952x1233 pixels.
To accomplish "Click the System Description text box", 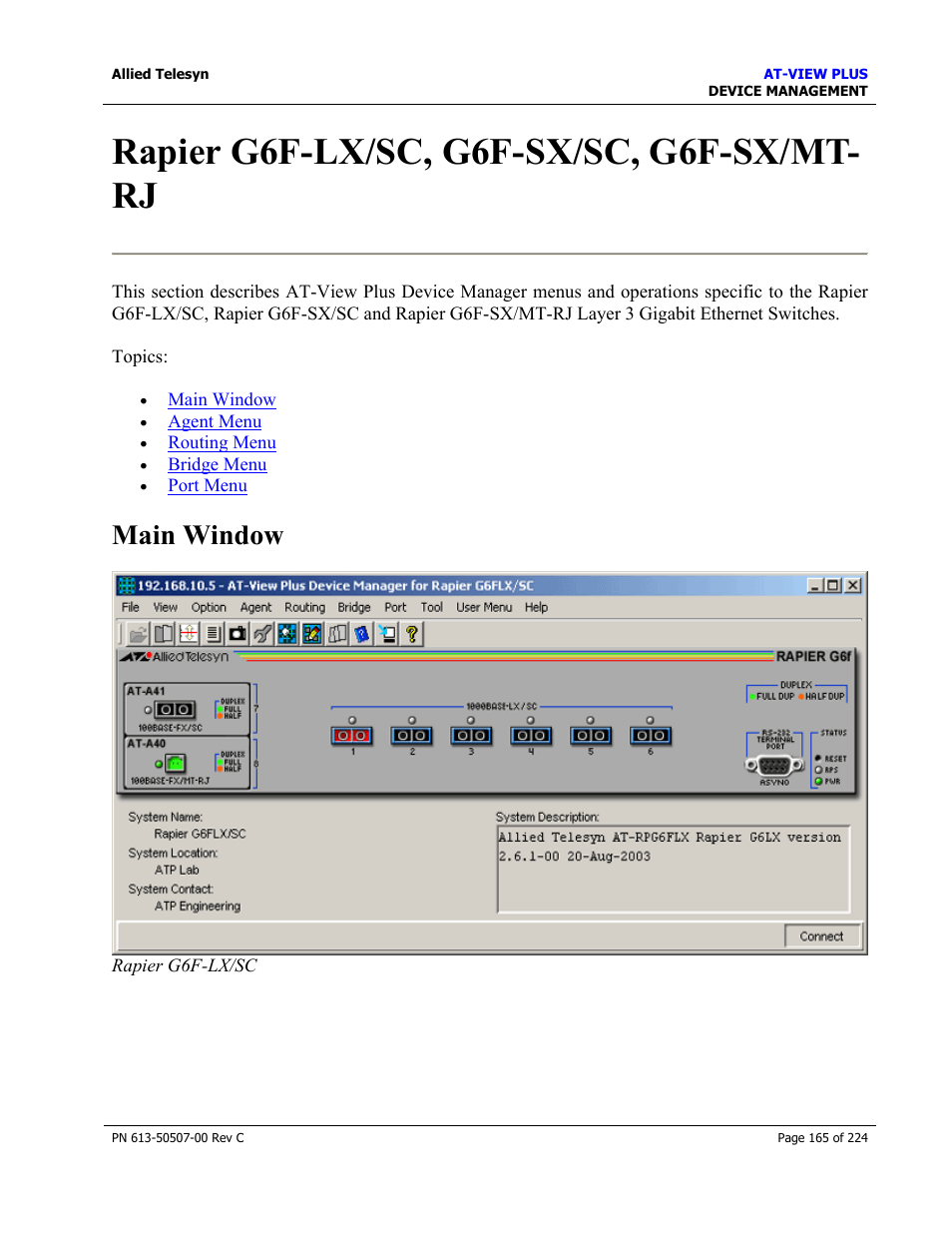I will (674, 869).
